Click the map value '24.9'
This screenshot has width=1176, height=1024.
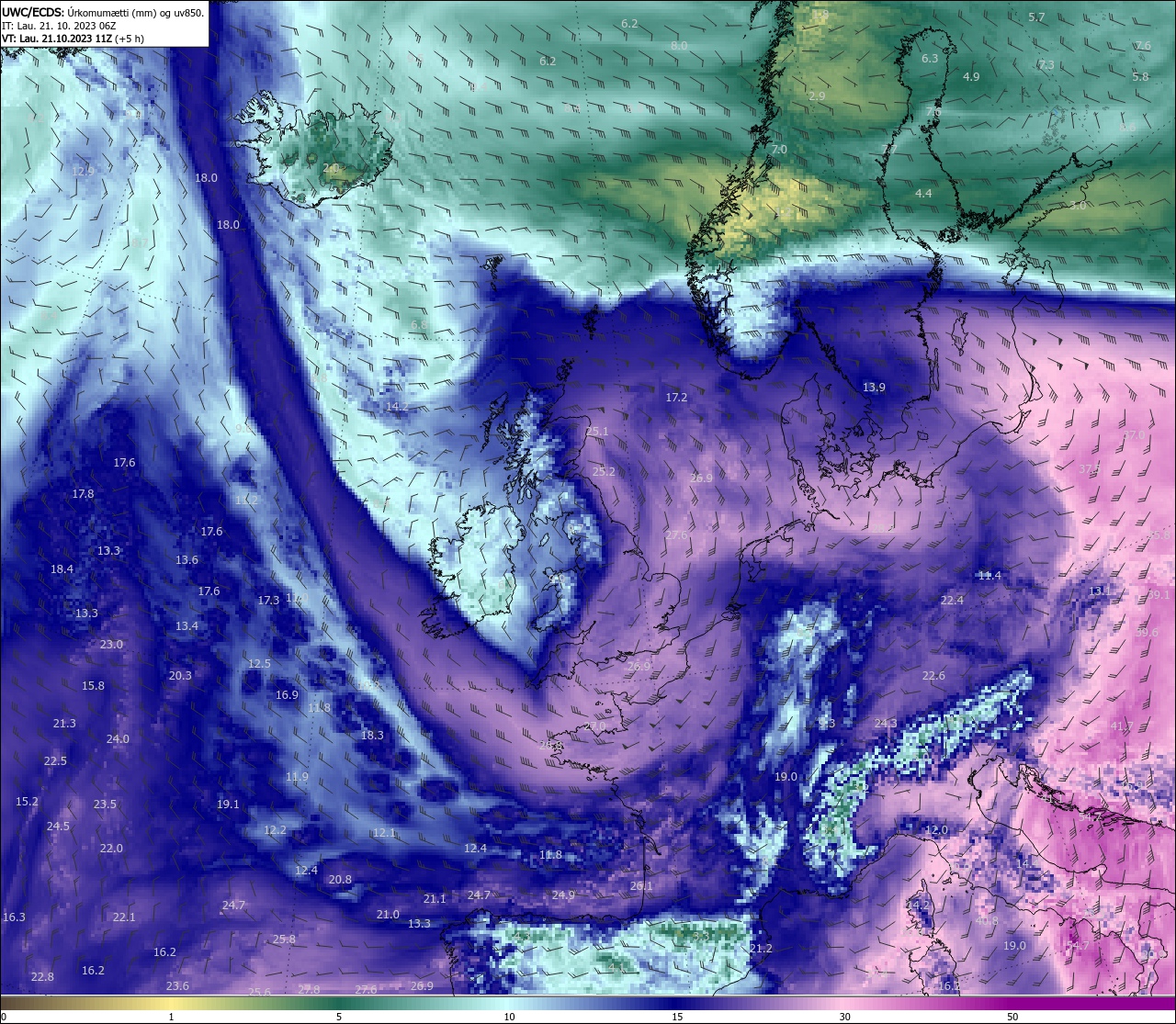coord(563,895)
